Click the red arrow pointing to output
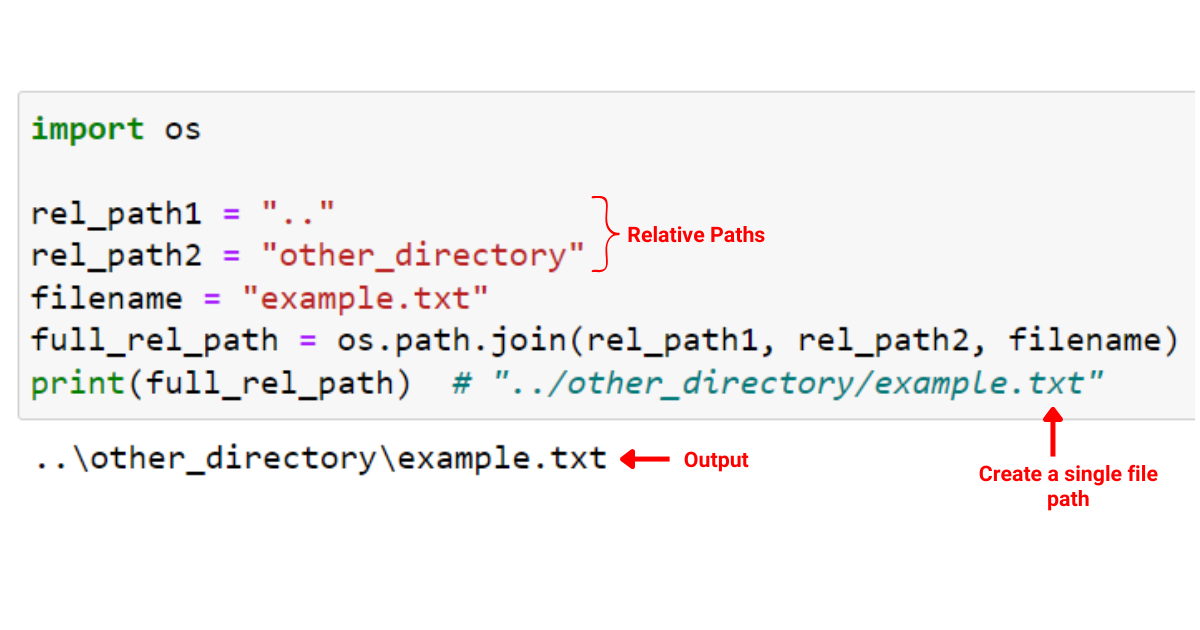The image size is (1200, 630). [x=645, y=459]
